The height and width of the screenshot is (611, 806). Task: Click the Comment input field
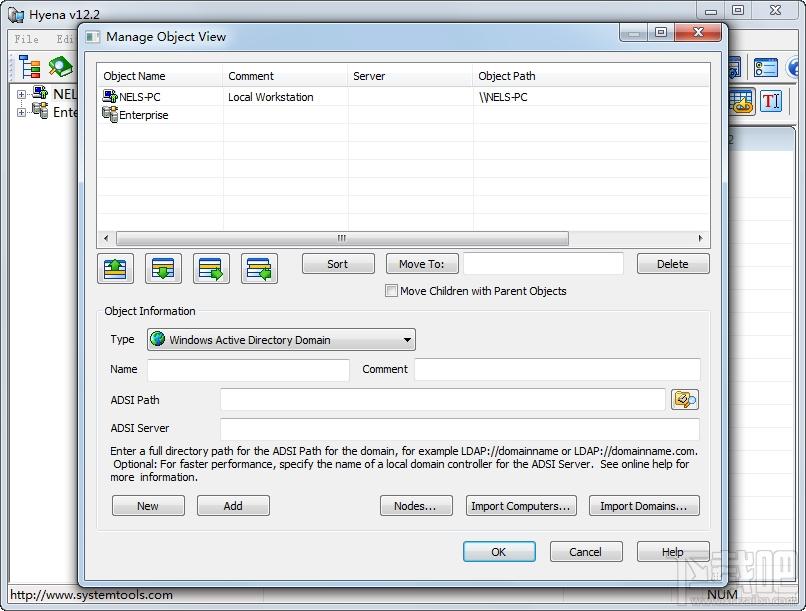[557, 369]
